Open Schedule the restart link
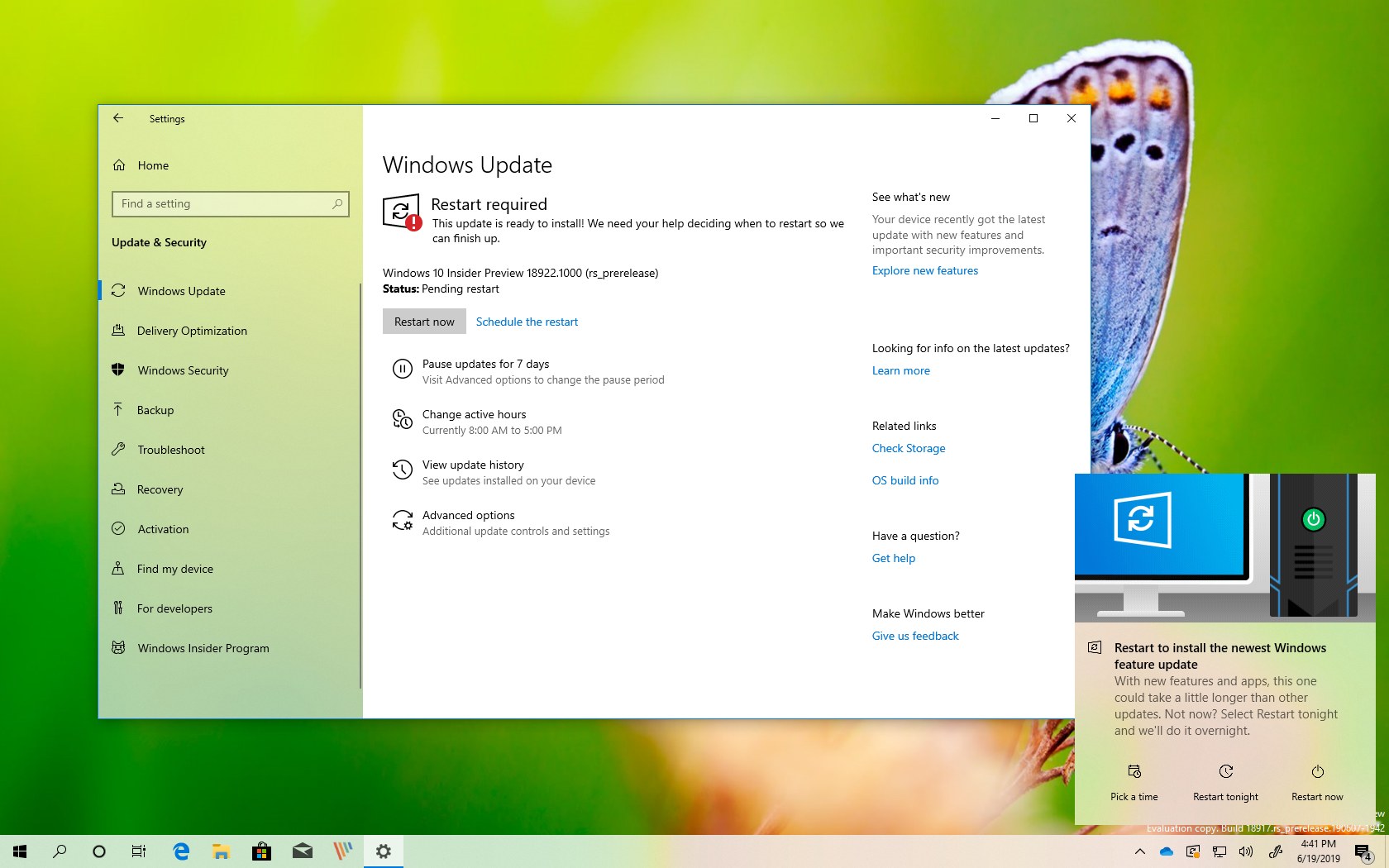Screen dimensions: 1389x868 (527, 322)
